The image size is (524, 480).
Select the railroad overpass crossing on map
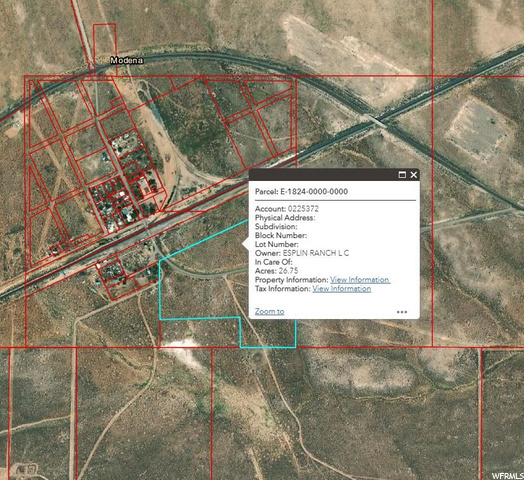378,121
